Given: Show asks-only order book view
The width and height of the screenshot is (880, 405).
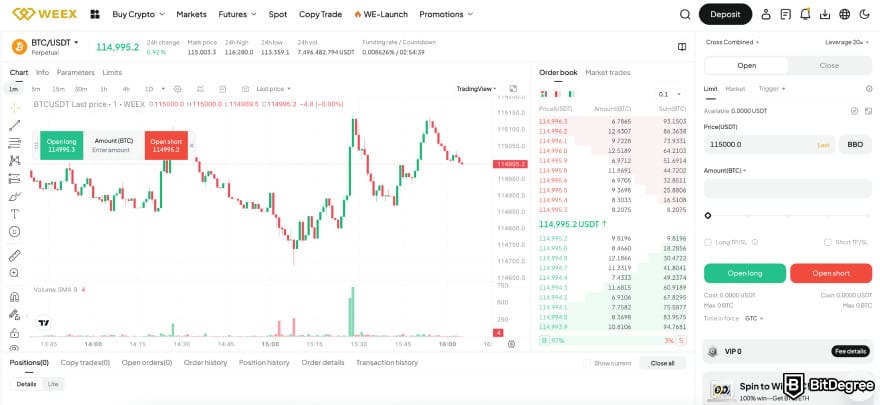Looking at the screenshot, I should pyautogui.click(x=557, y=94).
